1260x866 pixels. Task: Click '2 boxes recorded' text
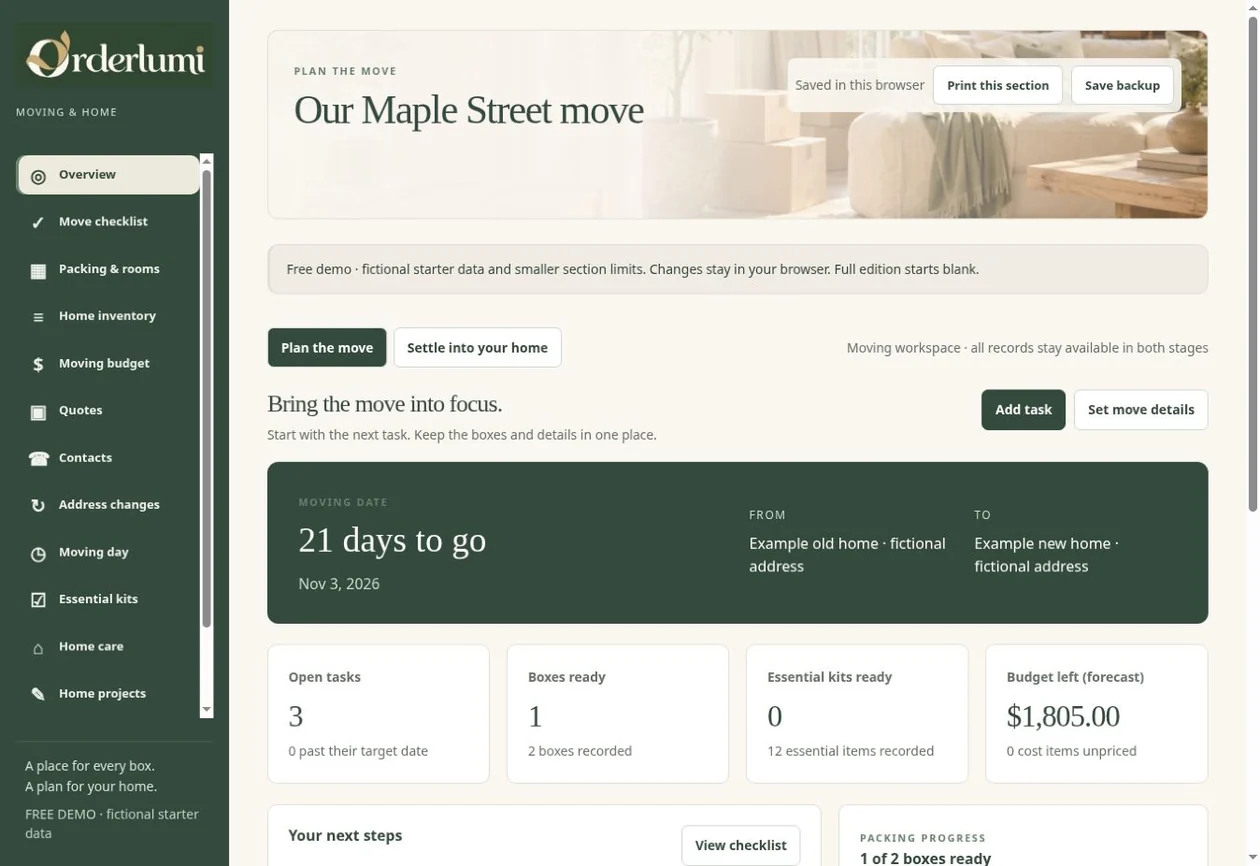pyautogui.click(x=580, y=751)
